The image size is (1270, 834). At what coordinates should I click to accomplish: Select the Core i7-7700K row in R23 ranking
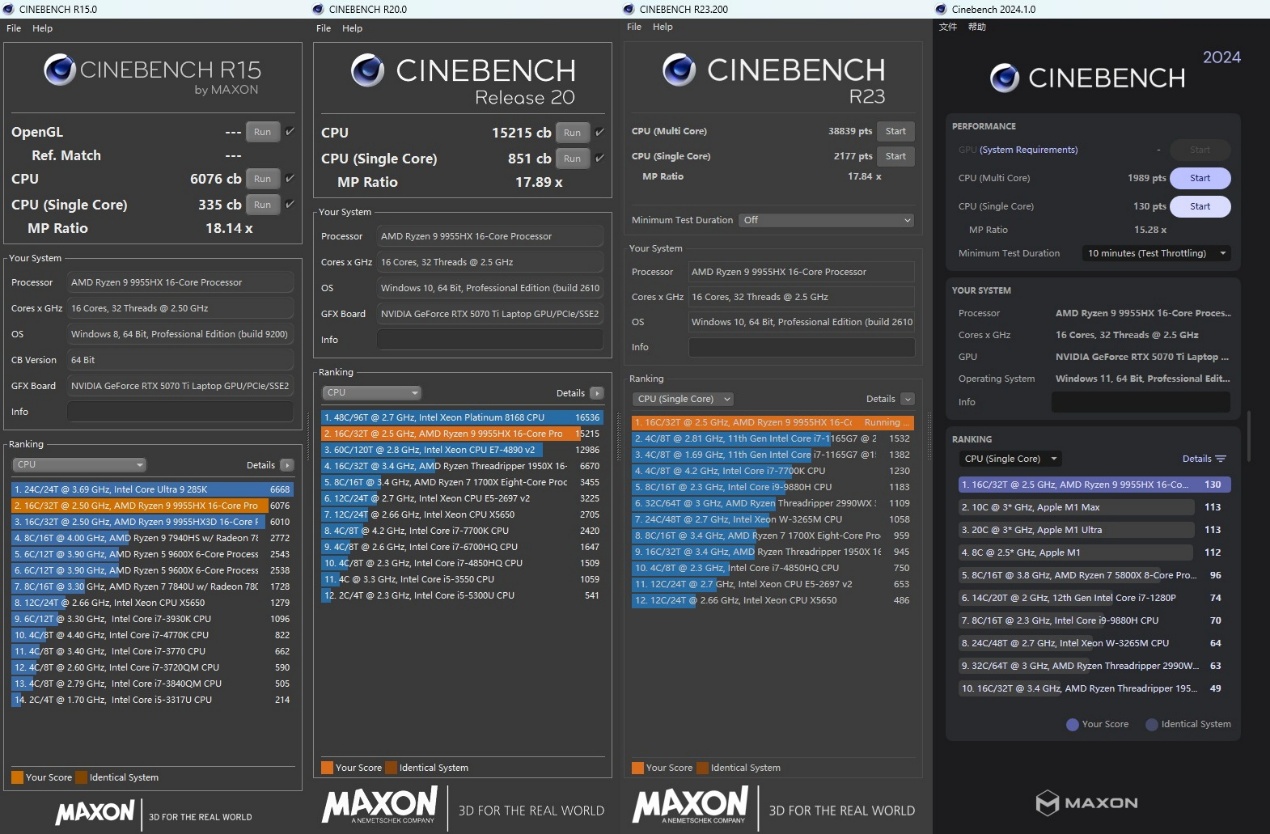pos(773,471)
